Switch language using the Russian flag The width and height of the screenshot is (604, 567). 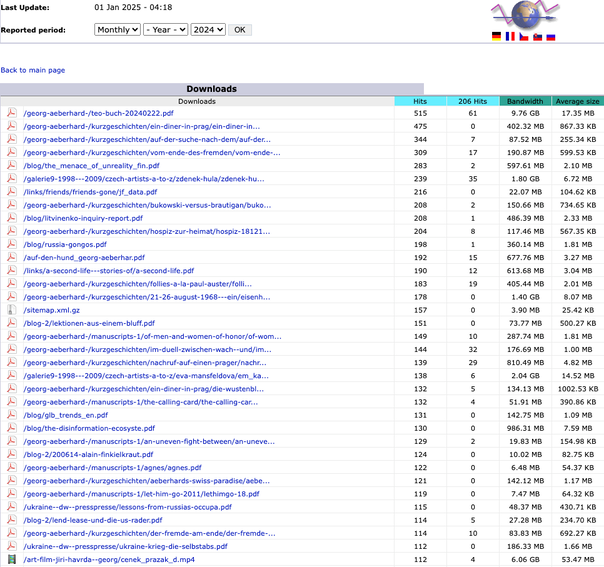pyautogui.click(x=551, y=37)
